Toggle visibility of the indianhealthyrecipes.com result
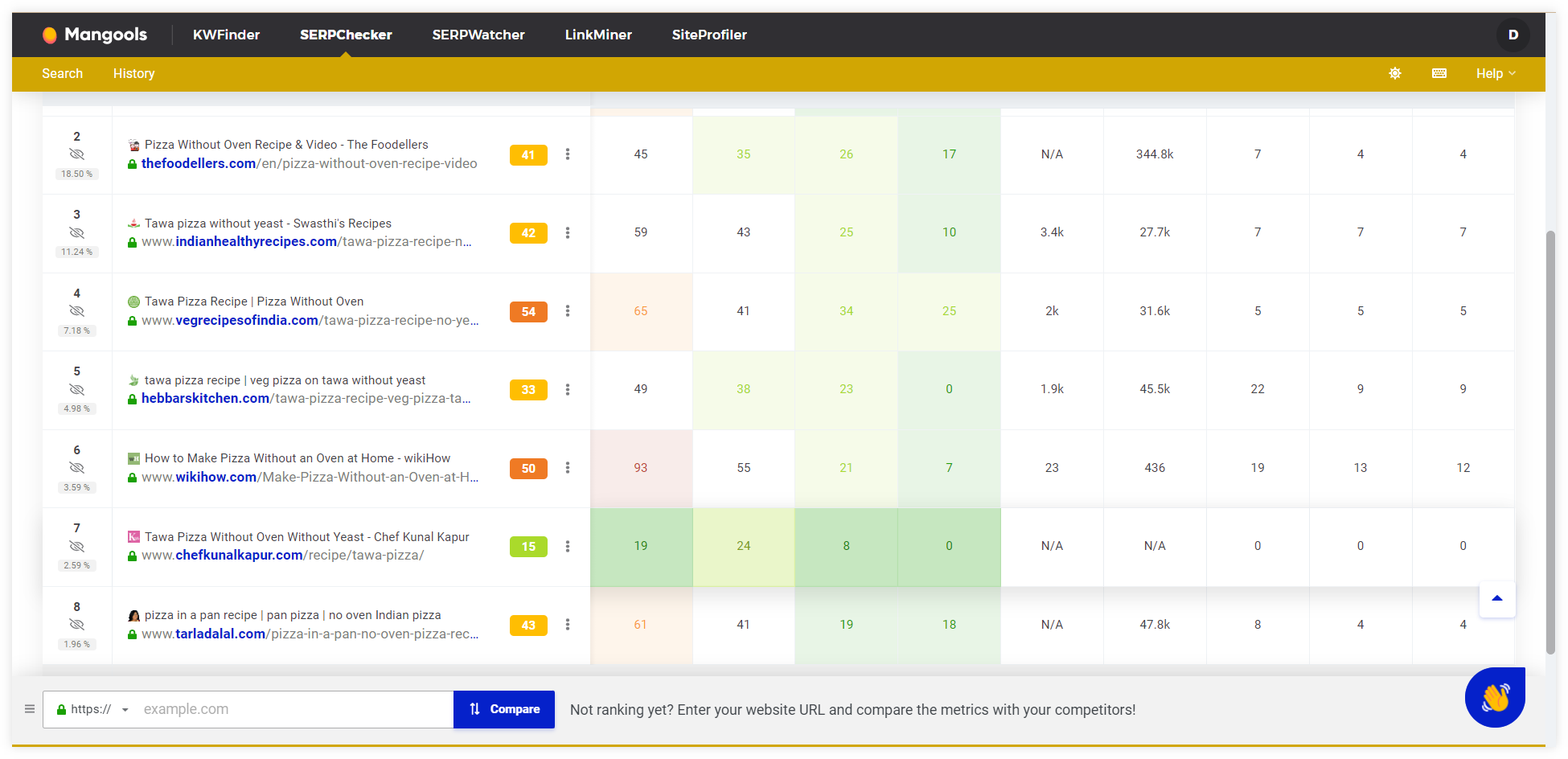 77,232
